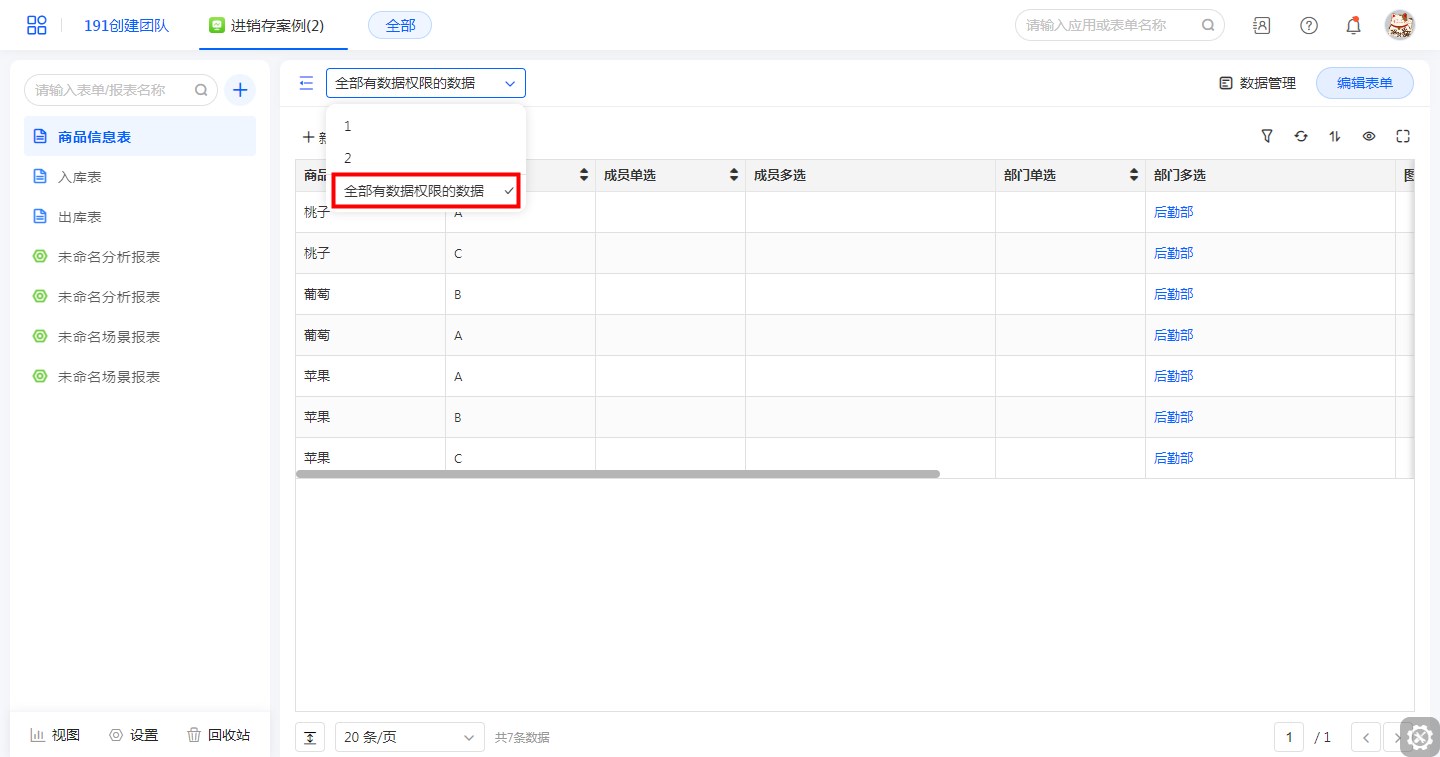The width and height of the screenshot is (1440, 757).
Task: Open the app grid launcher icon
Action: tap(37, 26)
